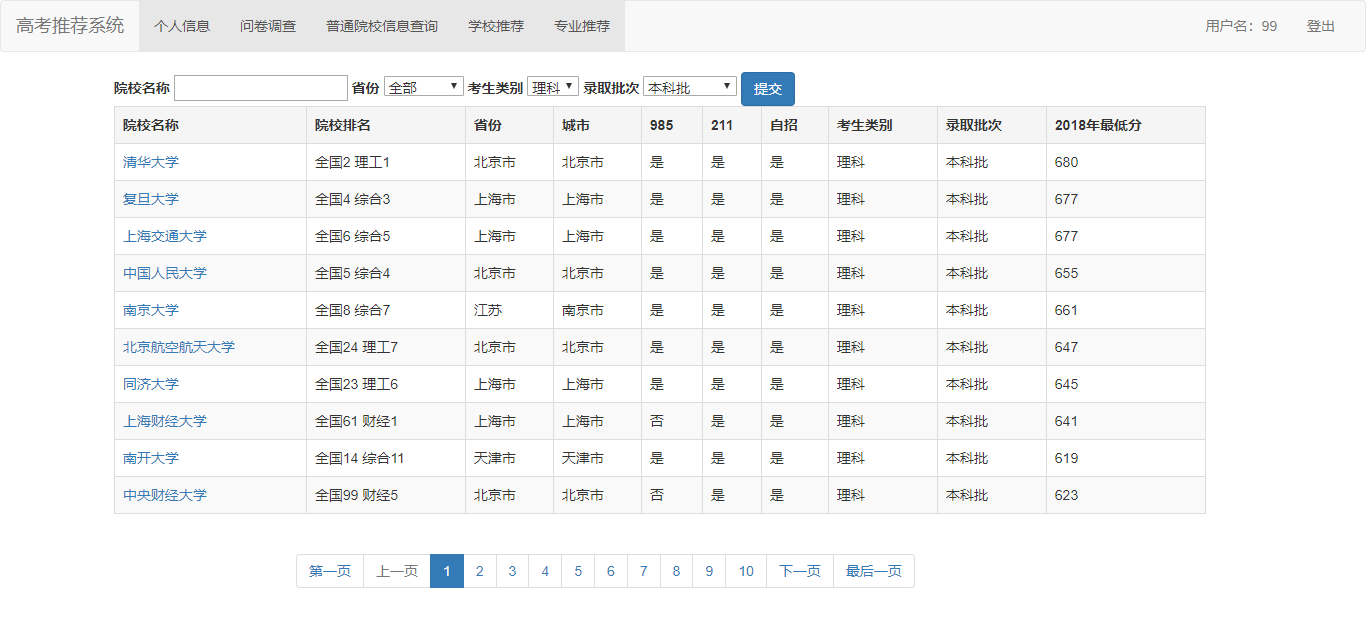Viewport: 1366px width, 624px height.
Task: Select pagination page 1
Action: pyautogui.click(x=447, y=571)
